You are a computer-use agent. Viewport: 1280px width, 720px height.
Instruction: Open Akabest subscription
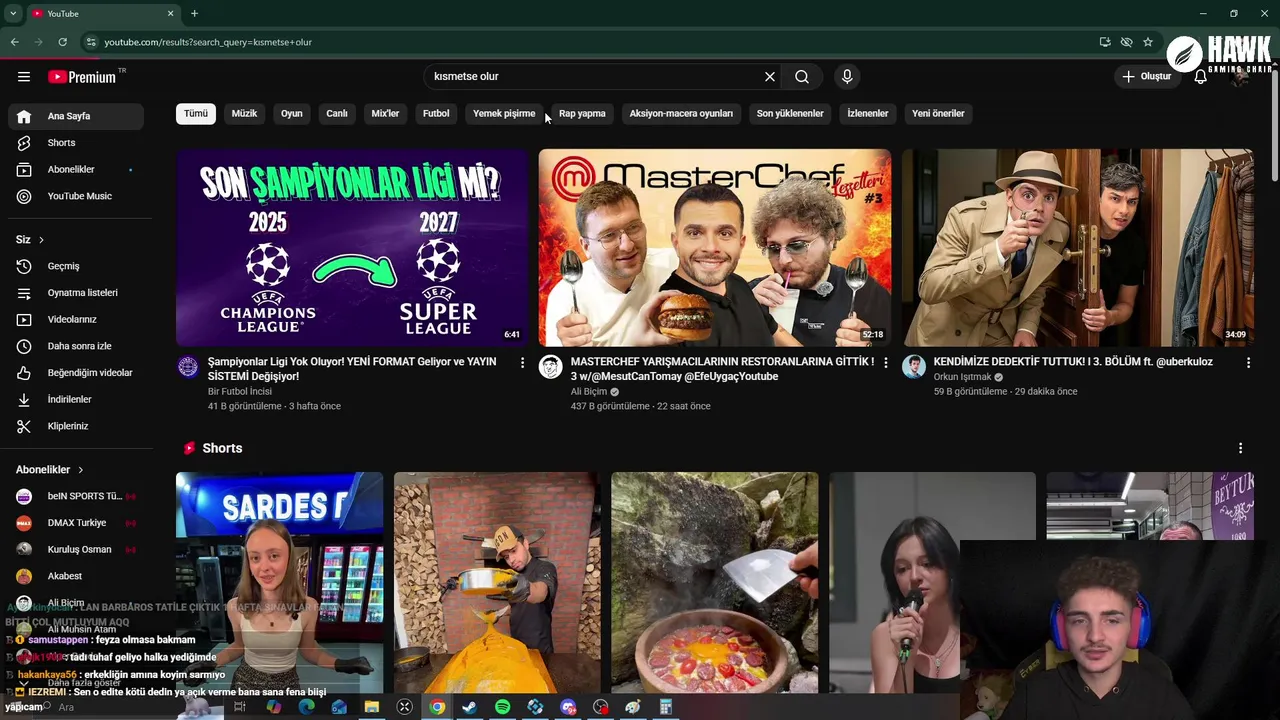76,576
